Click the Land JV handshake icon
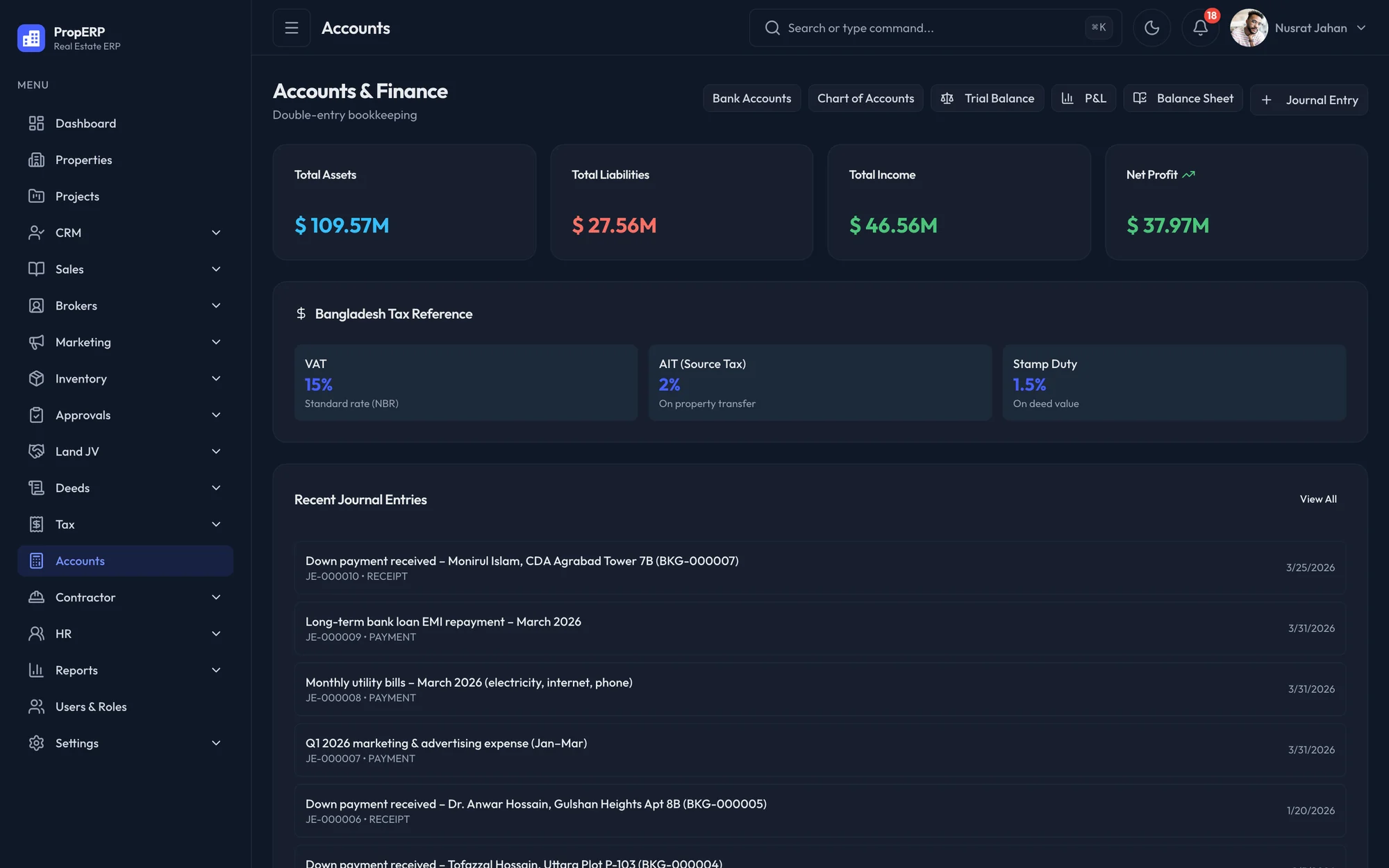This screenshot has height=868, width=1389. point(36,451)
